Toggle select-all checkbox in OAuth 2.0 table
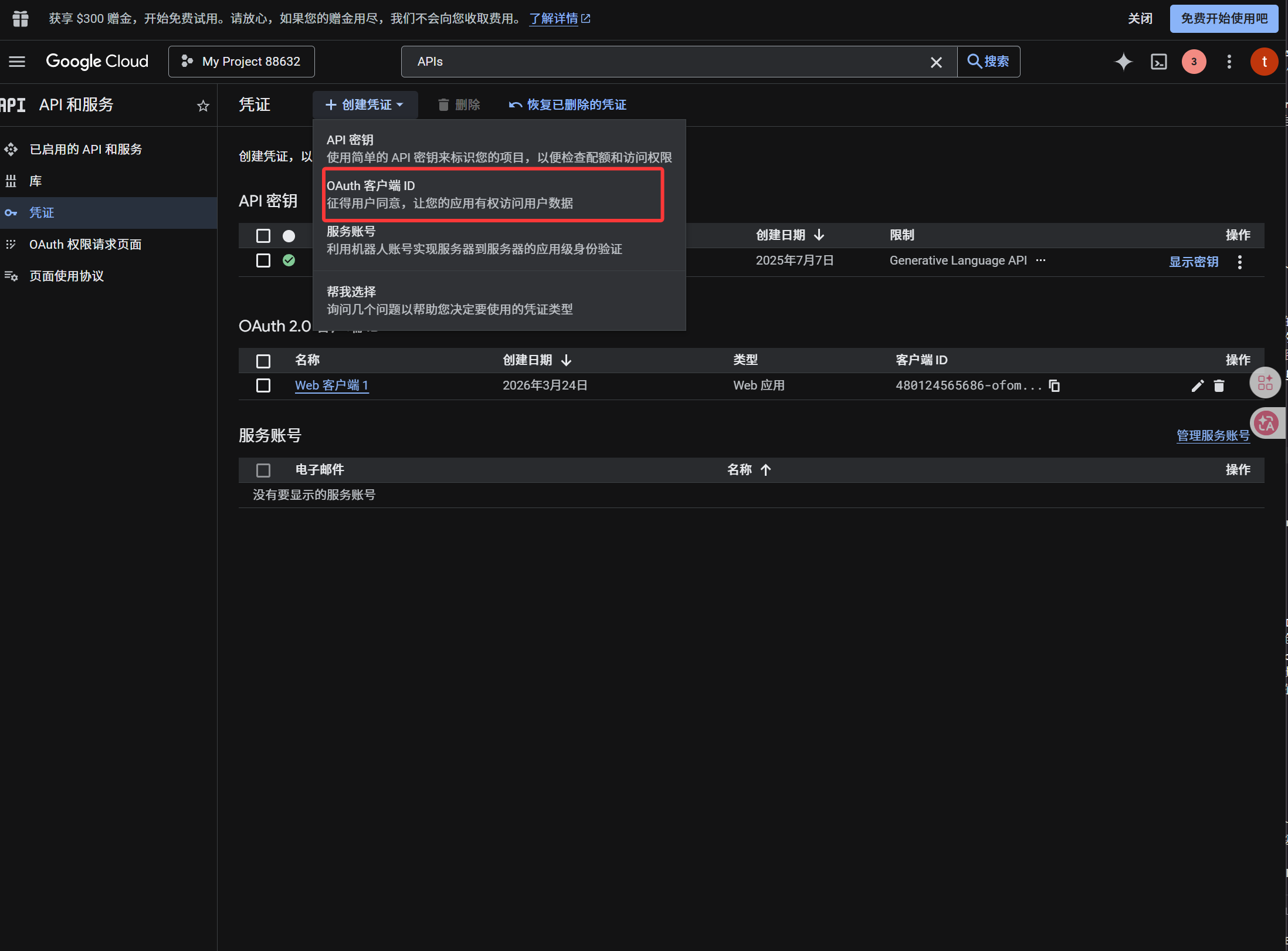This screenshot has height=951, width=1288. (x=263, y=361)
